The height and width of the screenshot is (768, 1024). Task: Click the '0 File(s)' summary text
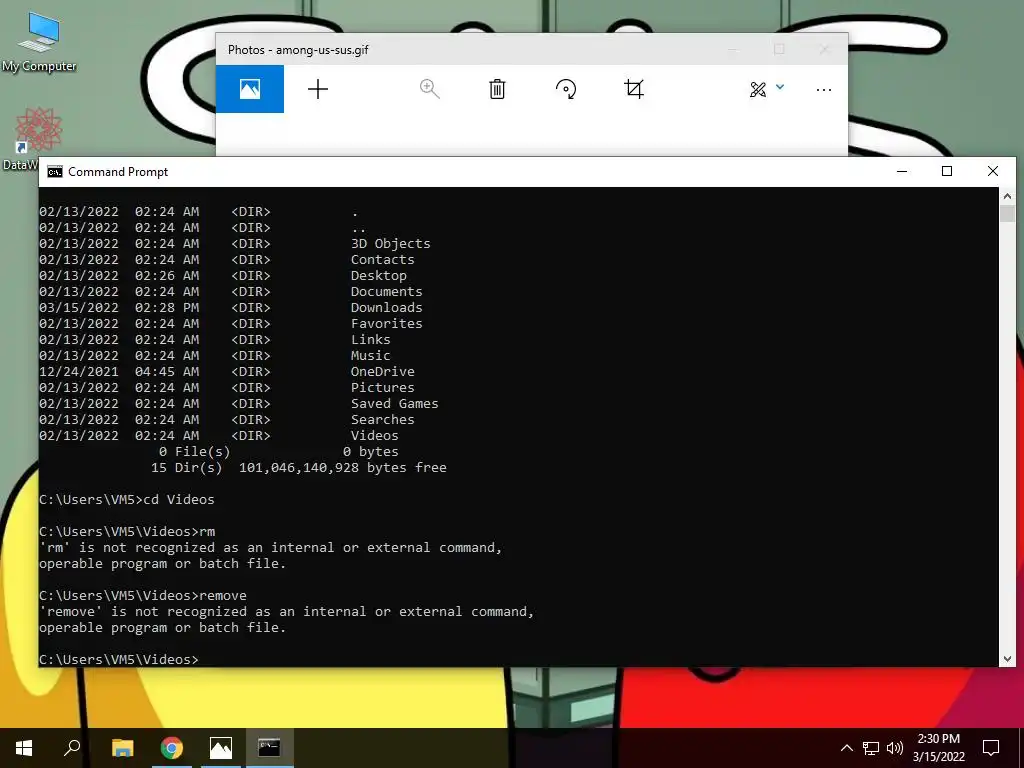click(x=195, y=451)
